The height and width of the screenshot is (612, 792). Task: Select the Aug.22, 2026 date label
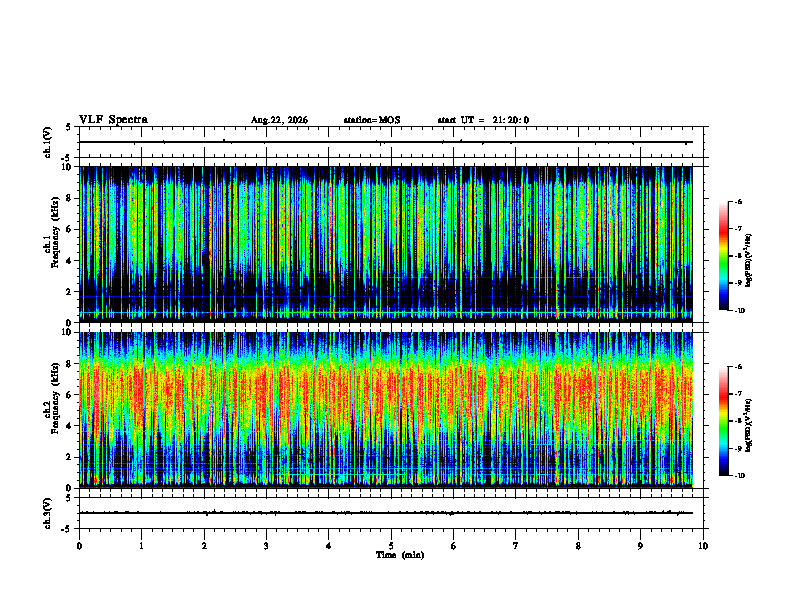tap(279, 120)
